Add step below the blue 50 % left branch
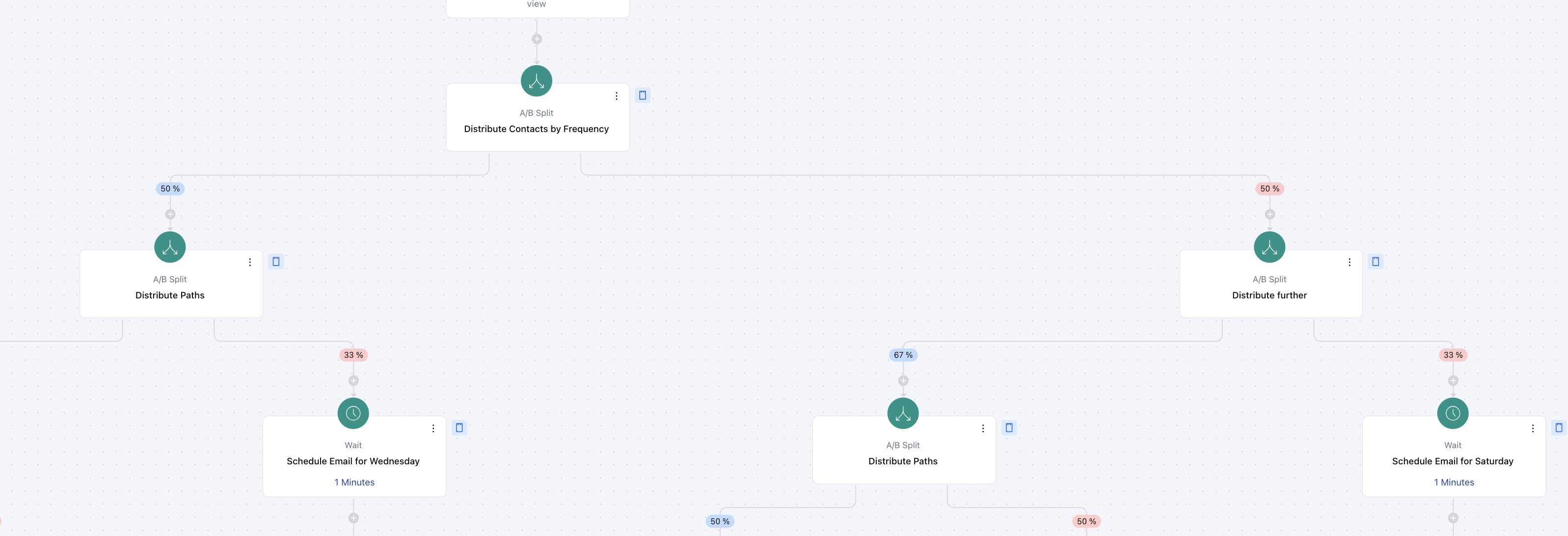1568x536 pixels. tap(170, 214)
